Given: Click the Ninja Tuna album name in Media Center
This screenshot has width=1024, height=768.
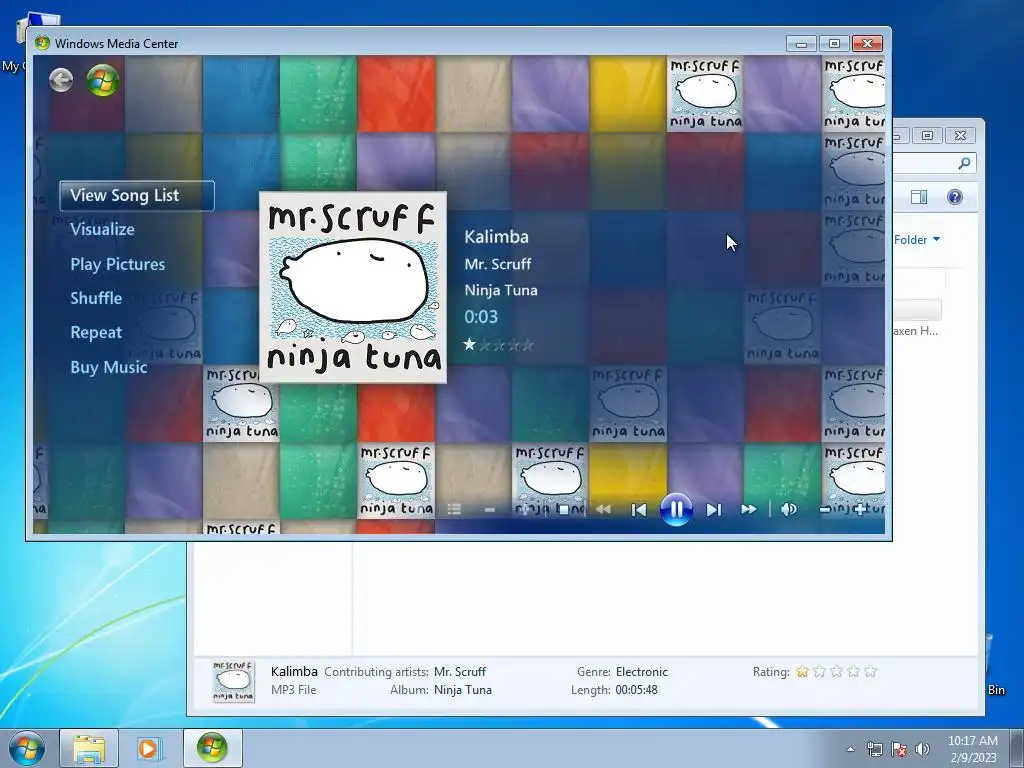Looking at the screenshot, I should (501, 291).
